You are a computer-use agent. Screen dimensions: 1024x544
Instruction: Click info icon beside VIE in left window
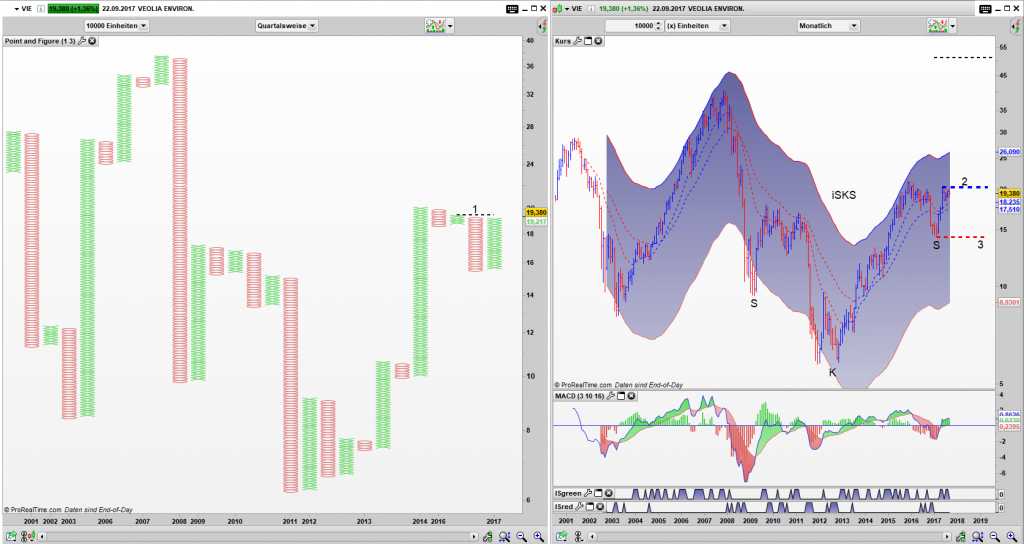(x=40, y=8)
